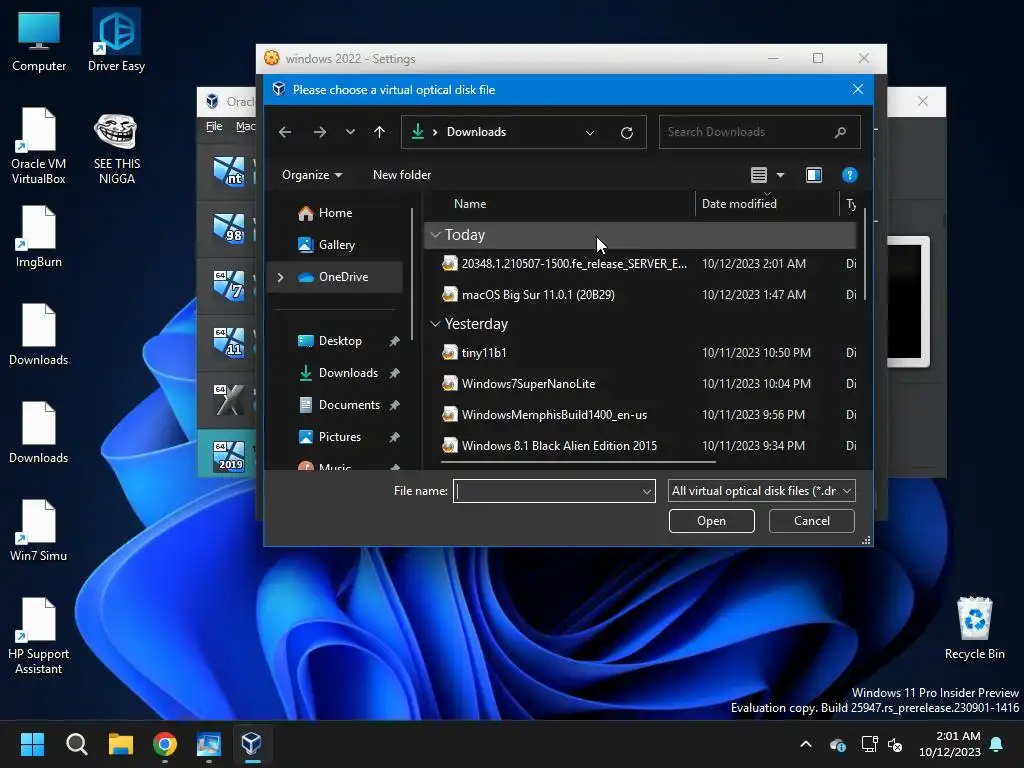The image size is (1024, 768).
Task: Open Machine menu in VirtualBox window
Action: (x=245, y=127)
